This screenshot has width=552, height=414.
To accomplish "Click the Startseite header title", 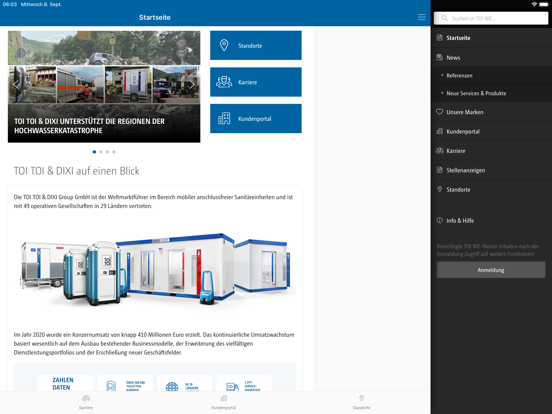I will pos(155,17).
